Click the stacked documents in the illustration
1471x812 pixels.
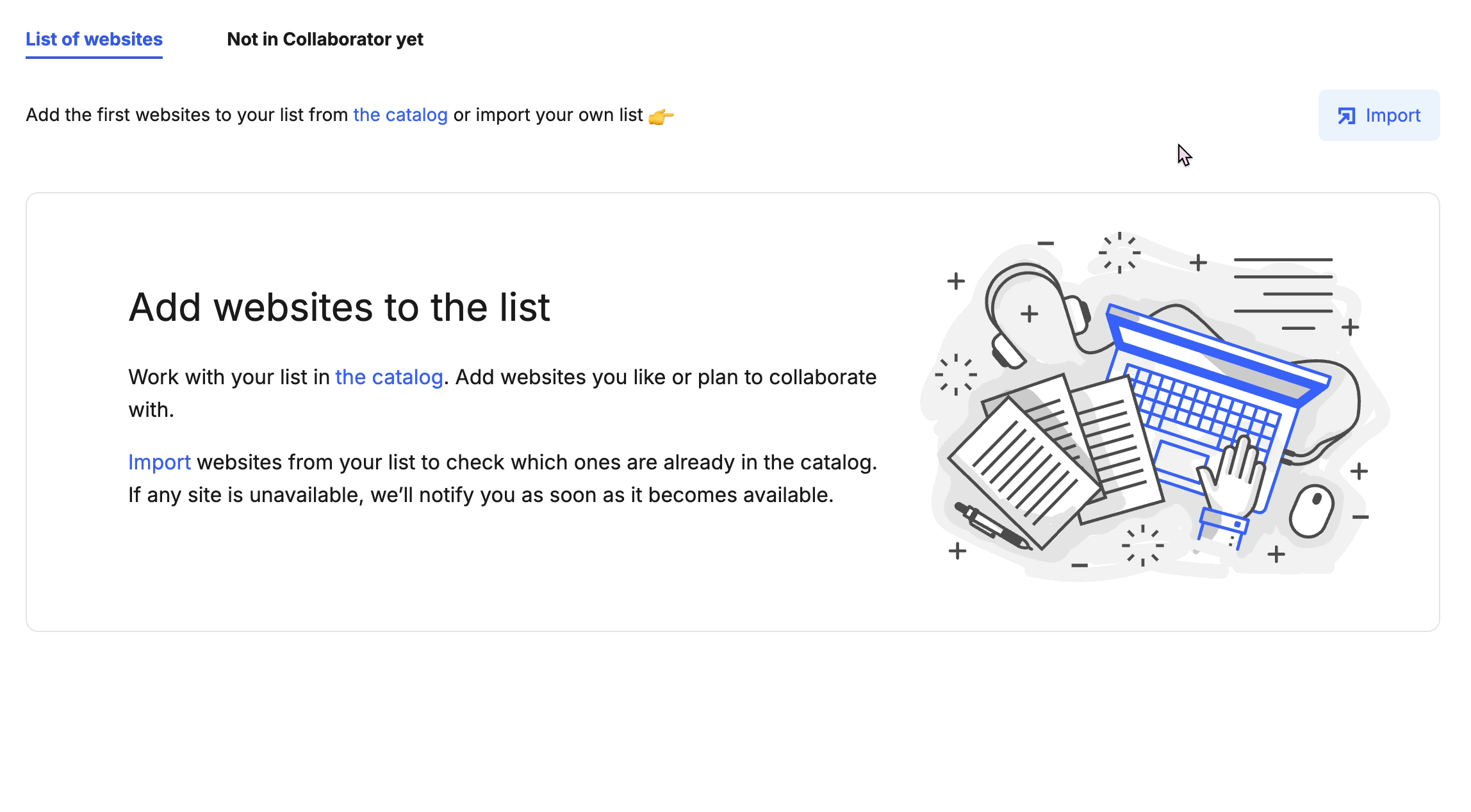click(x=1057, y=448)
